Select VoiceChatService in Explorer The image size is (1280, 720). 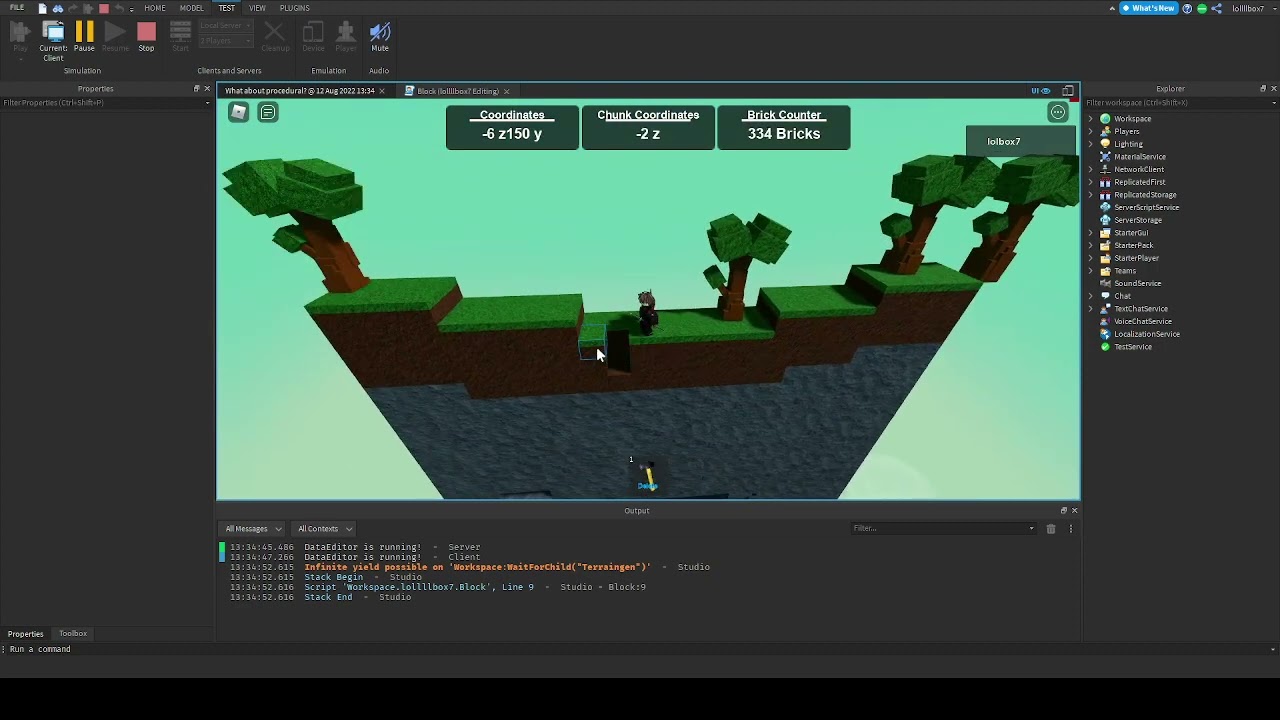pyautogui.click(x=1142, y=321)
